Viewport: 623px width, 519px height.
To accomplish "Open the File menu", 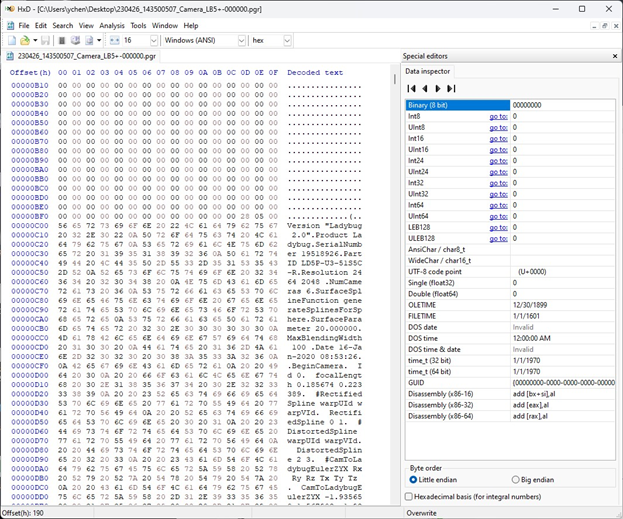I will tap(24, 26).
